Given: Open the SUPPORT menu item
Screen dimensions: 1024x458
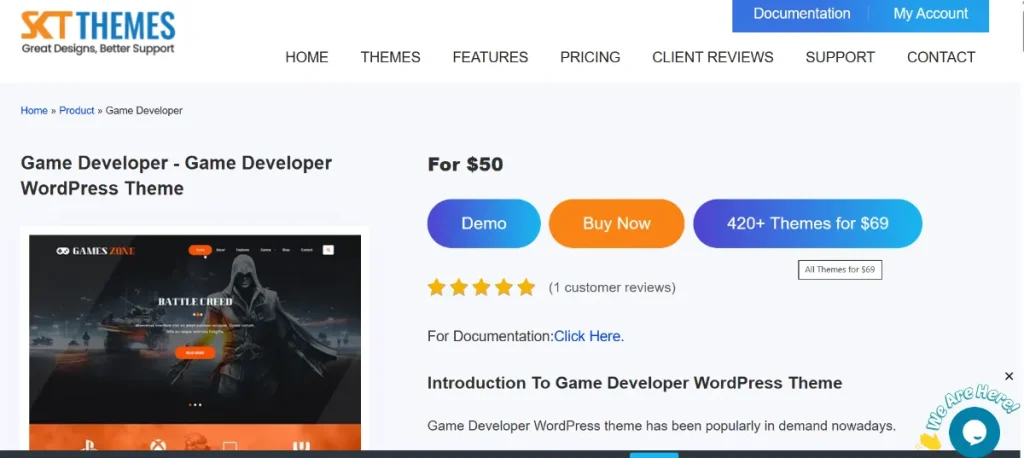Looking at the screenshot, I should (x=840, y=57).
